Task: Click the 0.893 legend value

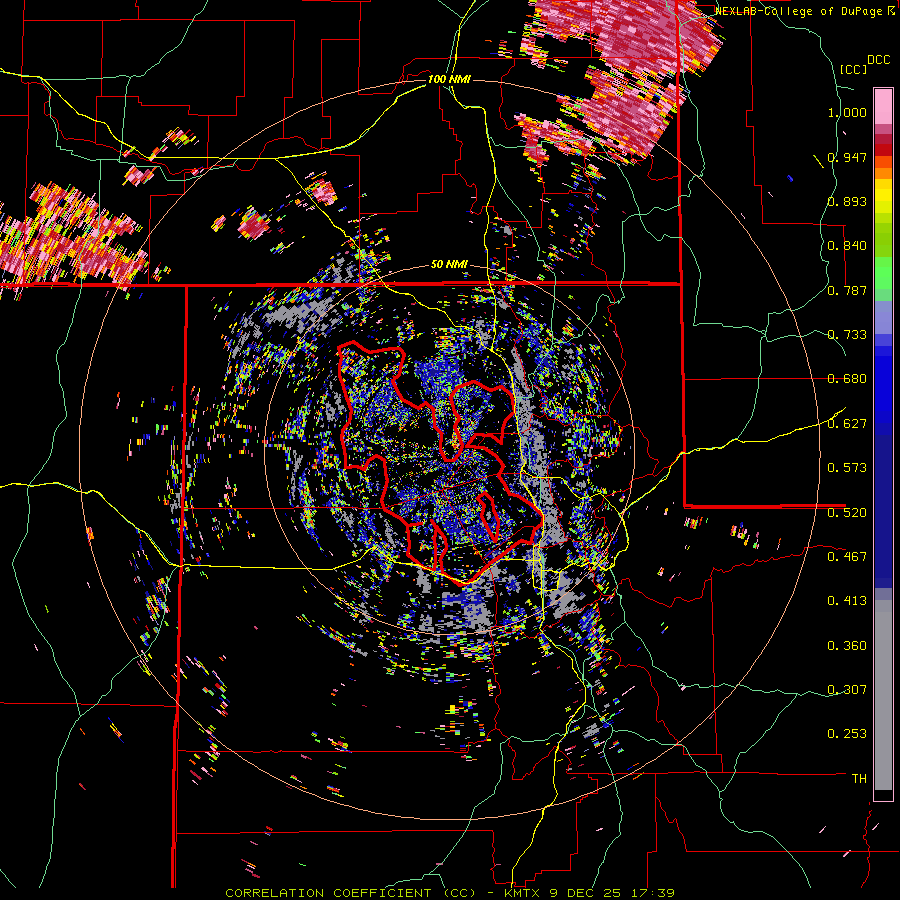Action: click(x=847, y=201)
